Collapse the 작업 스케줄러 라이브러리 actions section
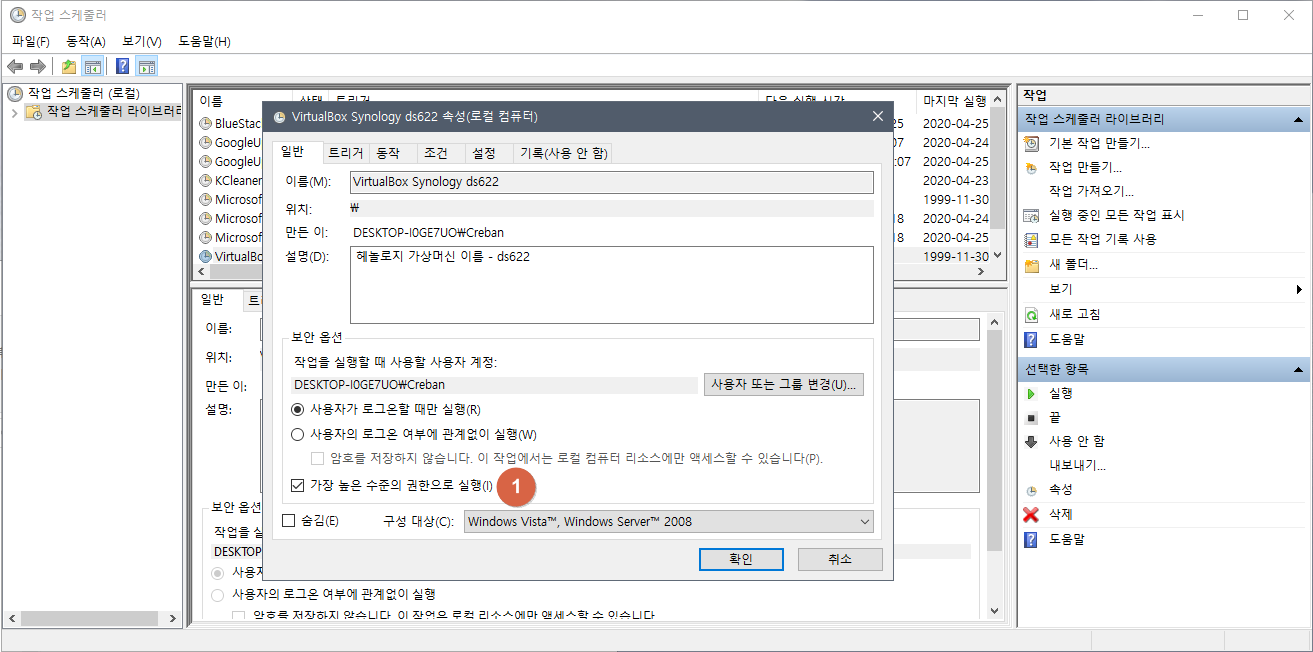This screenshot has width=1313, height=652. pyautogui.click(x=1297, y=119)
